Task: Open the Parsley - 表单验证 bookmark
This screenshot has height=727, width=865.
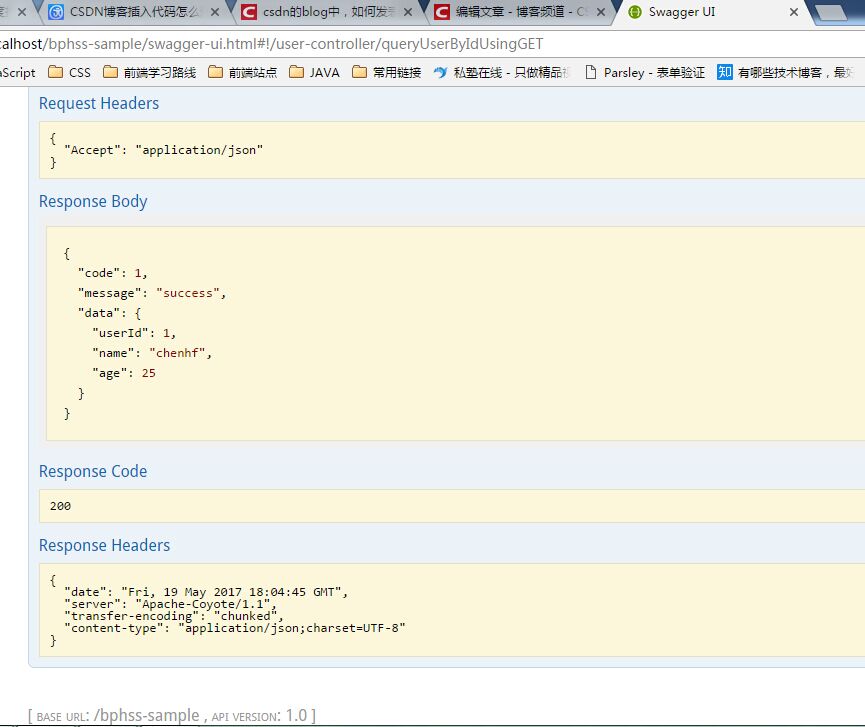Action: coord(644,72)
